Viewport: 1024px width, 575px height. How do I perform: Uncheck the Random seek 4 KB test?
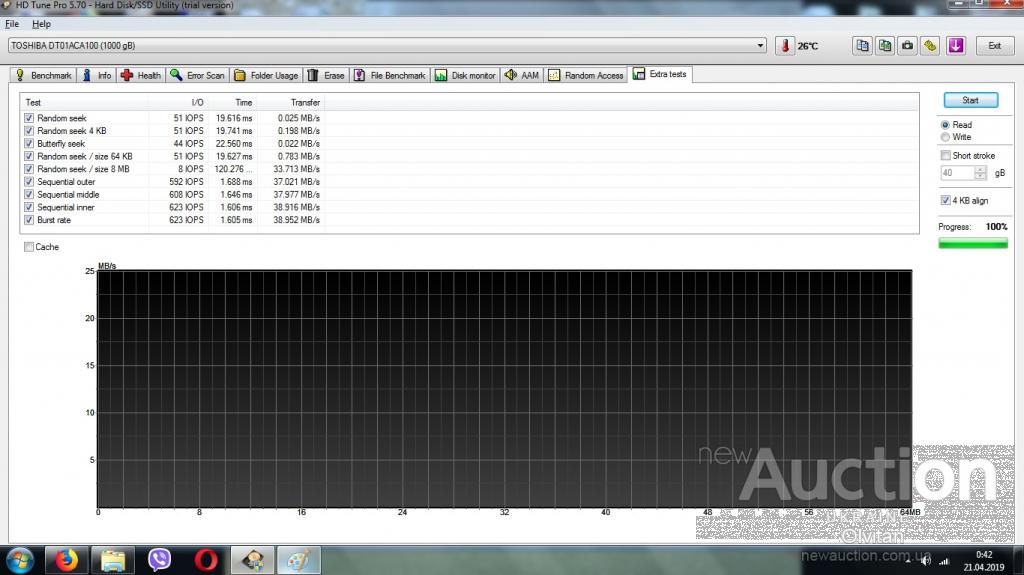tap(29, 131)
